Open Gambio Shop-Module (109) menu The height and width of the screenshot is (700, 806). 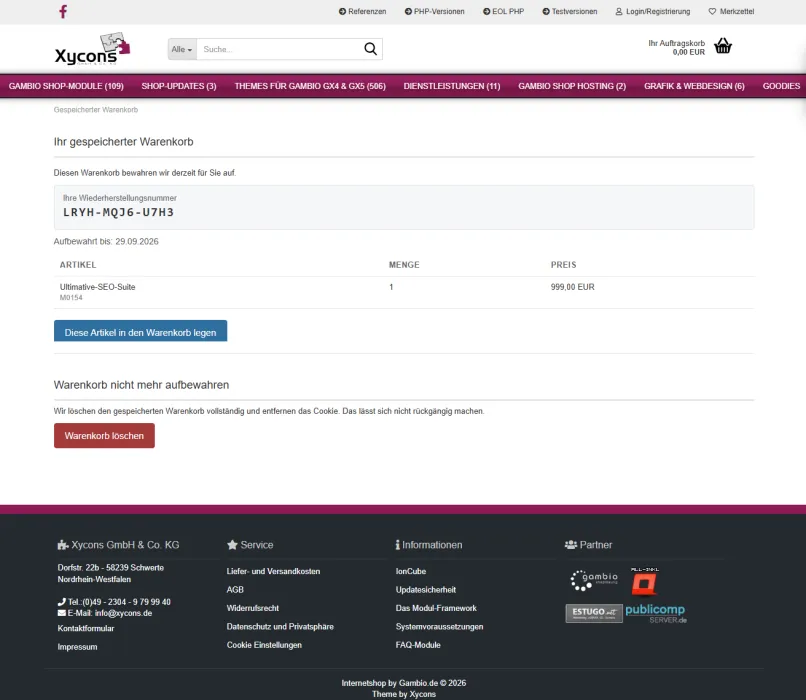(x=66, y=86)
